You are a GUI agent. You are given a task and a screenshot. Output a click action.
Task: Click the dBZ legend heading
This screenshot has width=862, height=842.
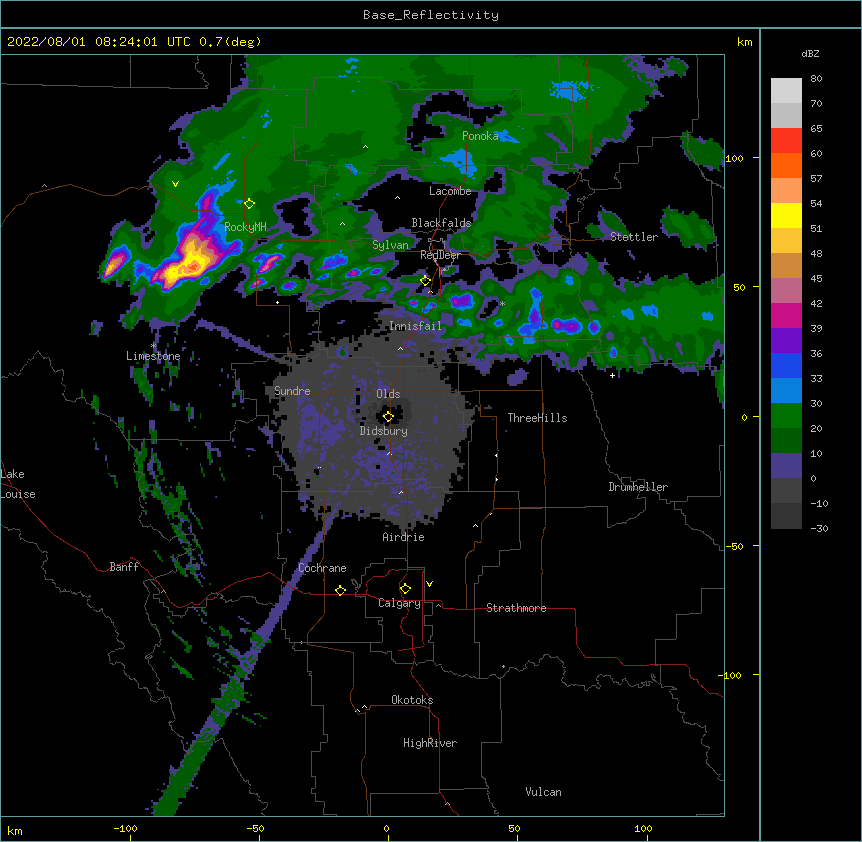click(x=810, y=54)
